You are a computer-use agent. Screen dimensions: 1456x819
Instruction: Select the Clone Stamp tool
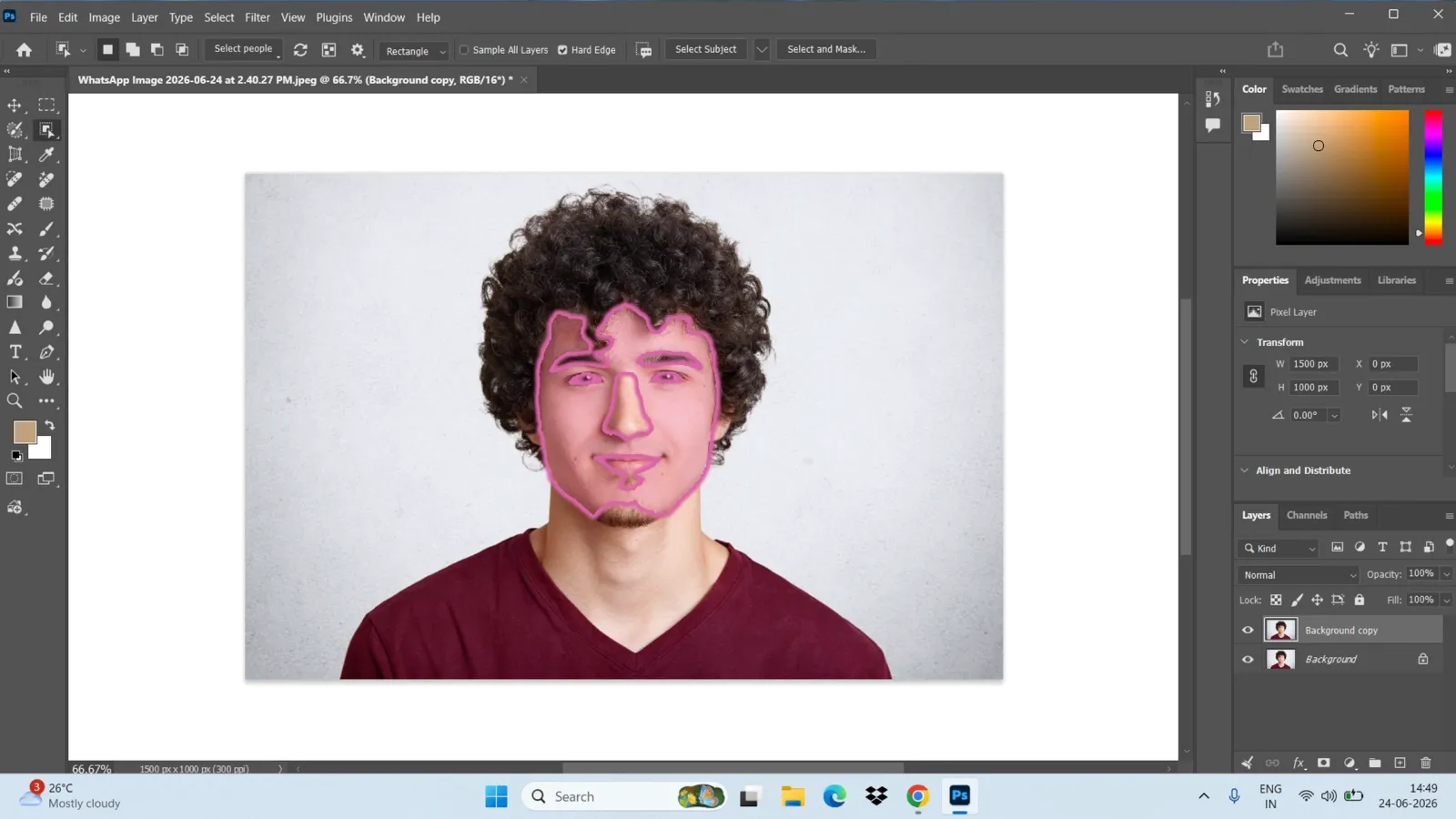(15, 253)
